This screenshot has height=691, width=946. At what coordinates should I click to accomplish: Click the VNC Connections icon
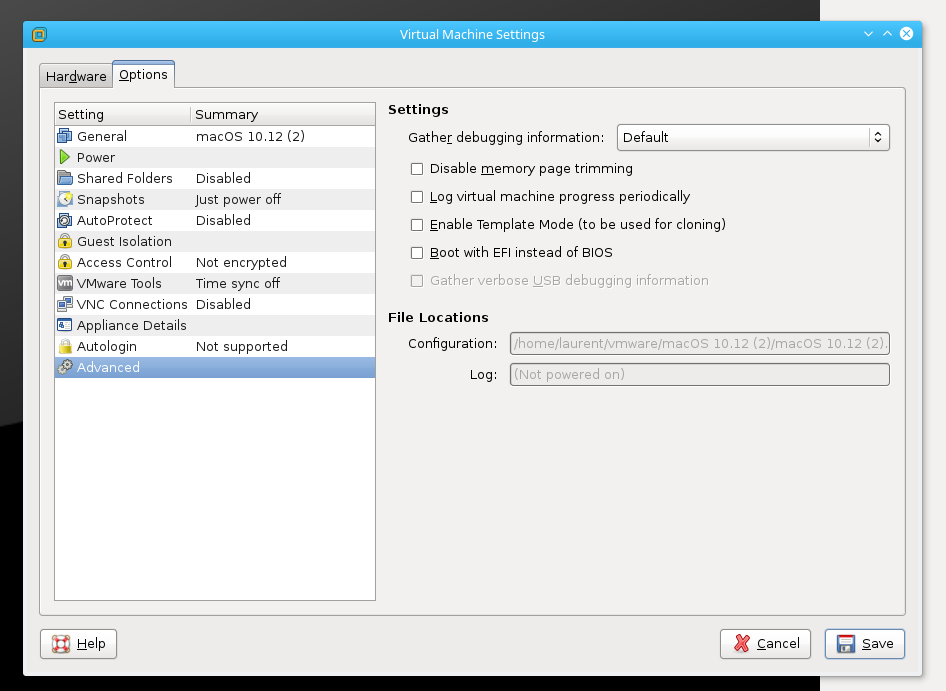tap(65, 304)
